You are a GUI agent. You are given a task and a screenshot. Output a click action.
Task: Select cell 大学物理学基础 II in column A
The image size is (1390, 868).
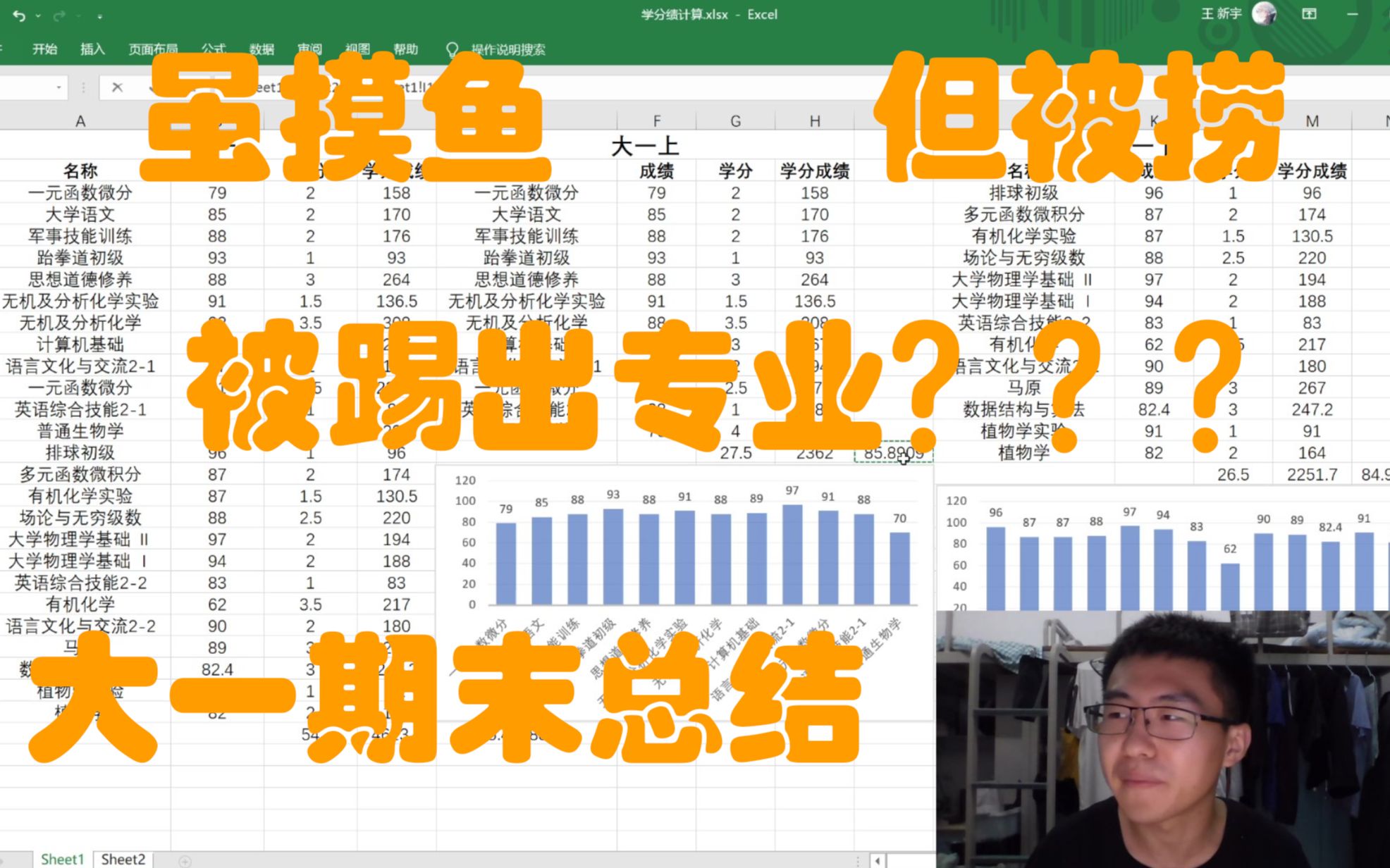pyautogui.click(x=80, y=540)
